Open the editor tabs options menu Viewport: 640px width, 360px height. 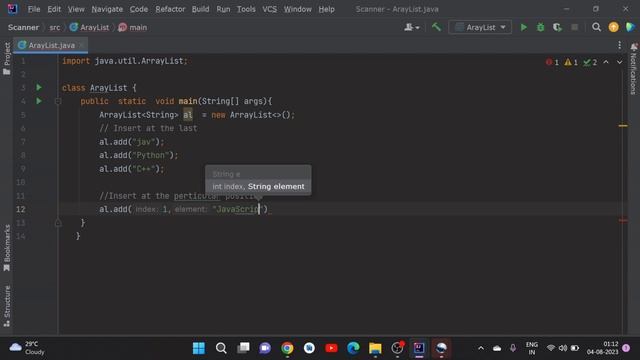pos(620,45)
